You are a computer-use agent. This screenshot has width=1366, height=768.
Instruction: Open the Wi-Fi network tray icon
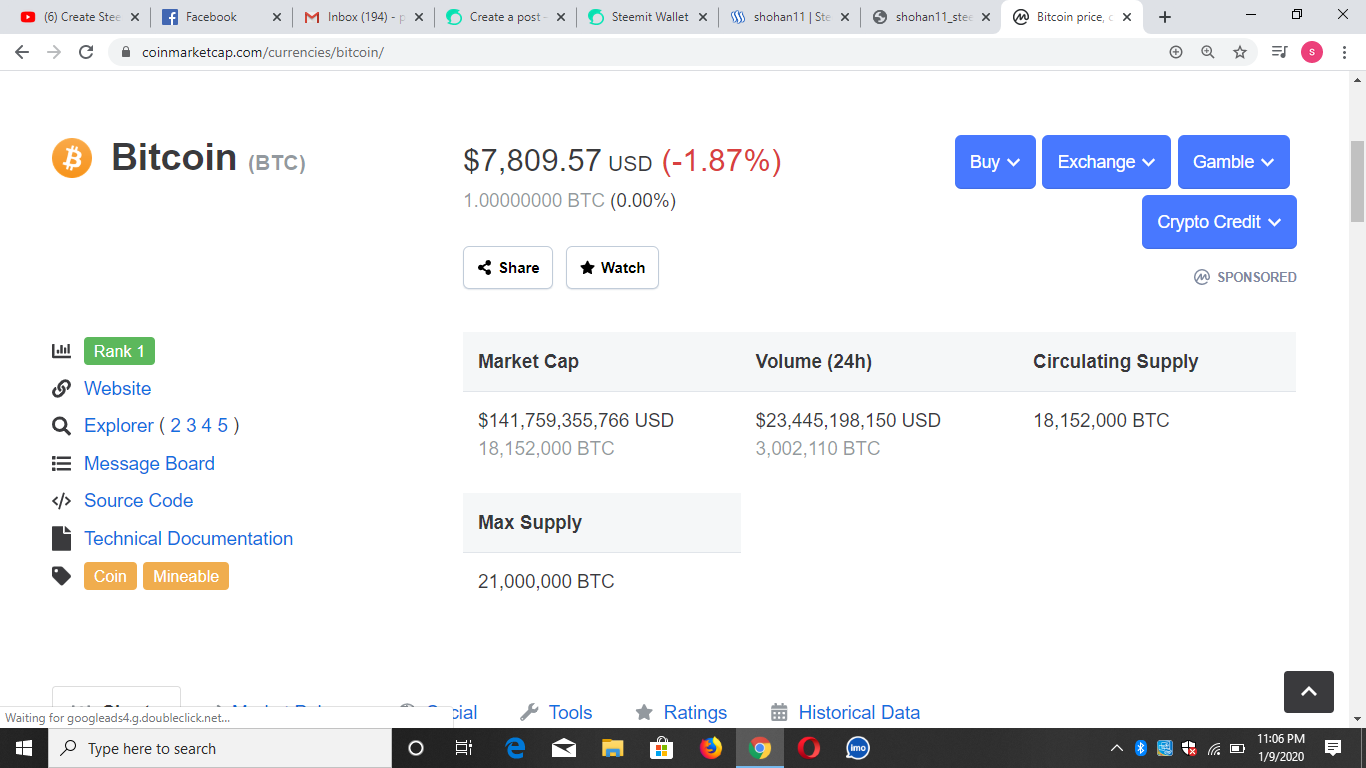point(1214,748)
